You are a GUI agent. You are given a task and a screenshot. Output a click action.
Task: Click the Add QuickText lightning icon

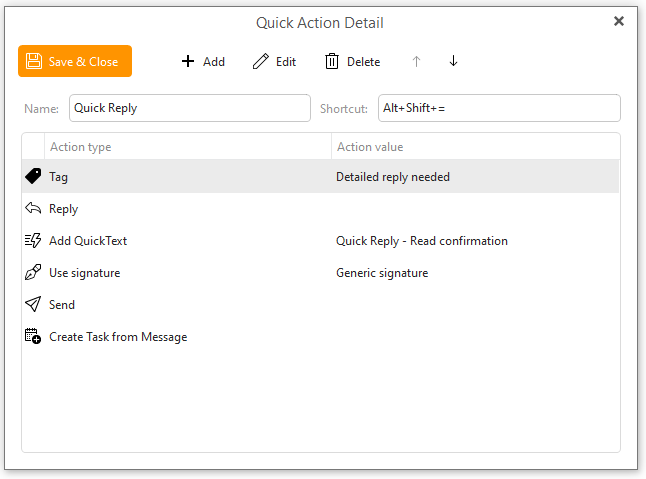[33, 241]
